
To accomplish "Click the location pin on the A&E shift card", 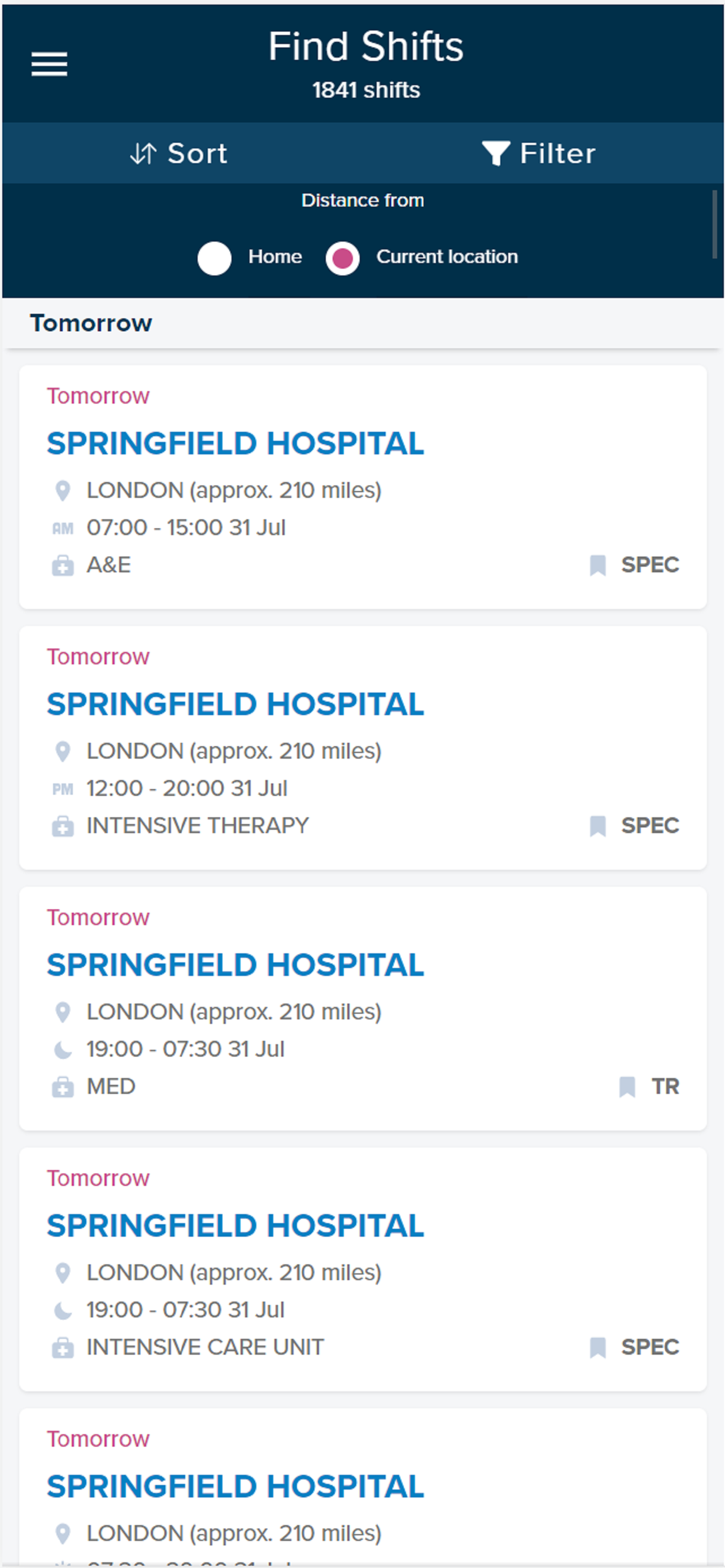I will pos(63,490).
